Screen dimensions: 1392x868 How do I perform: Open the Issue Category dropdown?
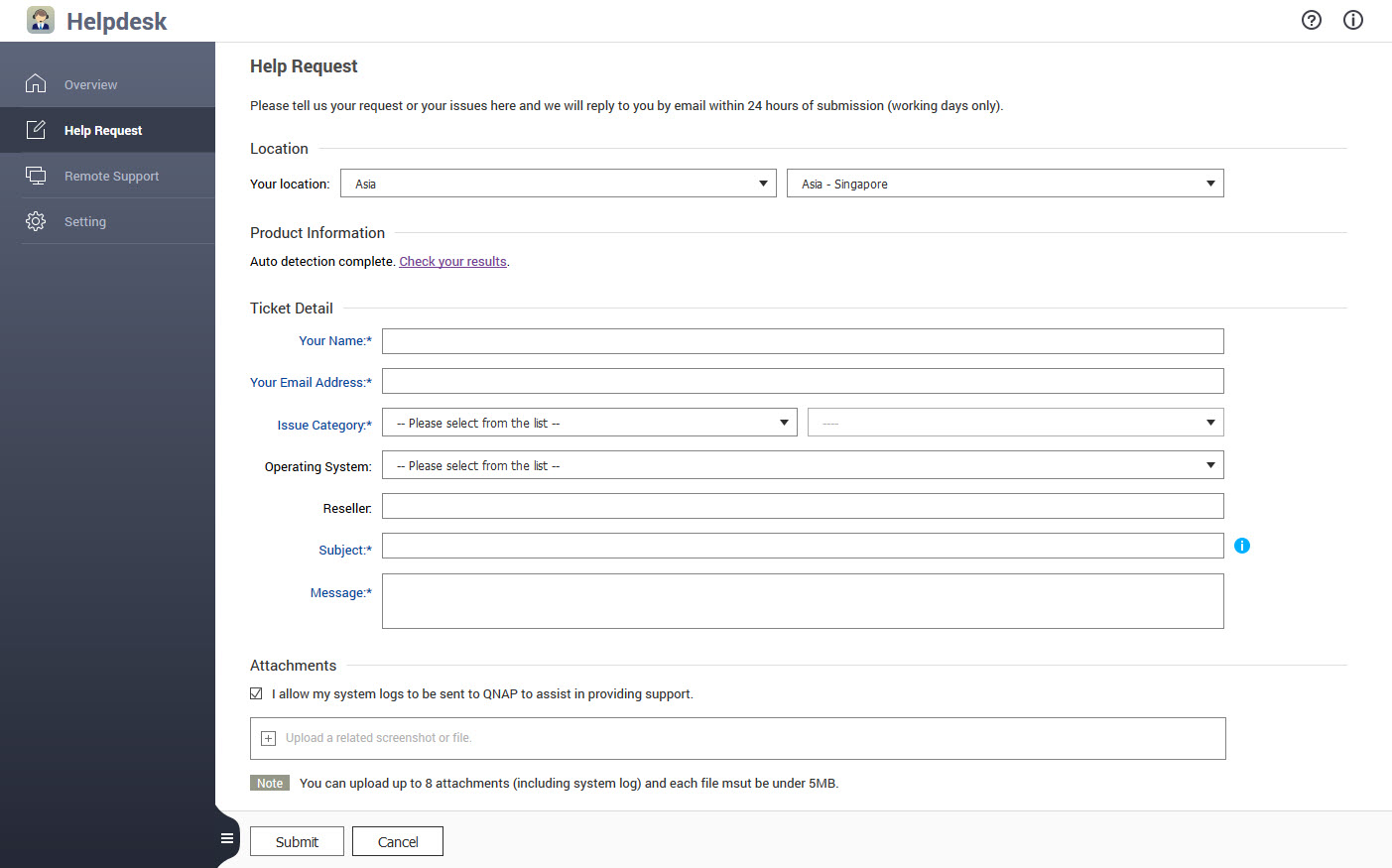(x=589, y=424)
